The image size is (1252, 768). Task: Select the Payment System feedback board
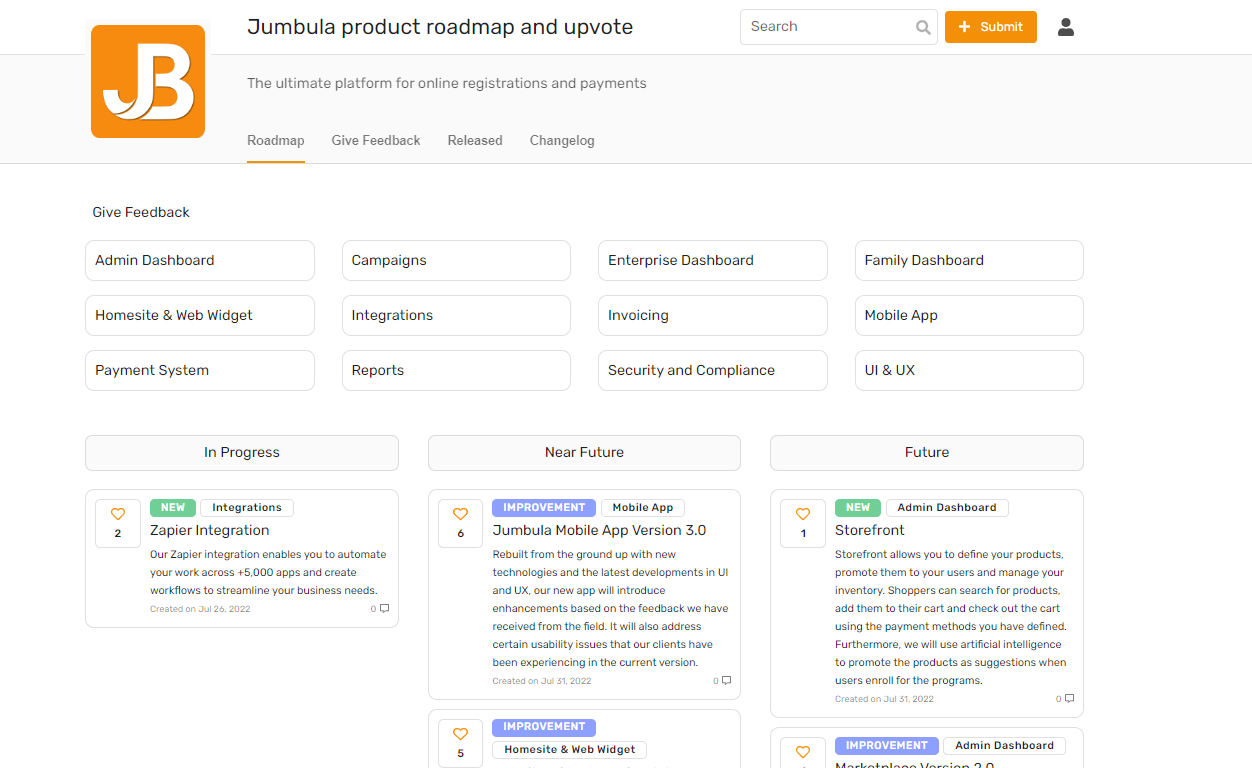tap(200, 370)
